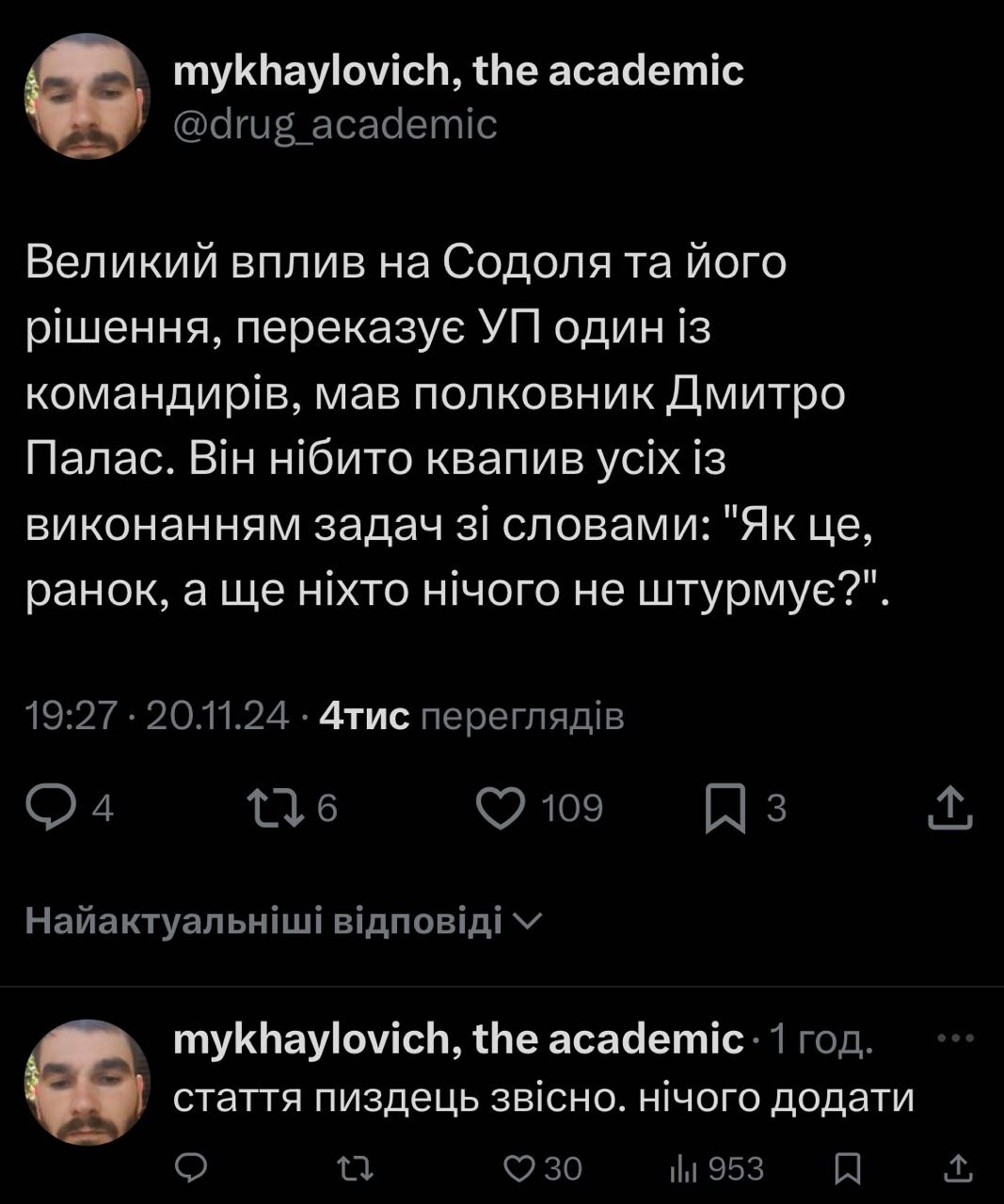
Task: Open the three-dot menu on the reply
Action: click(x=957, y=1039)
